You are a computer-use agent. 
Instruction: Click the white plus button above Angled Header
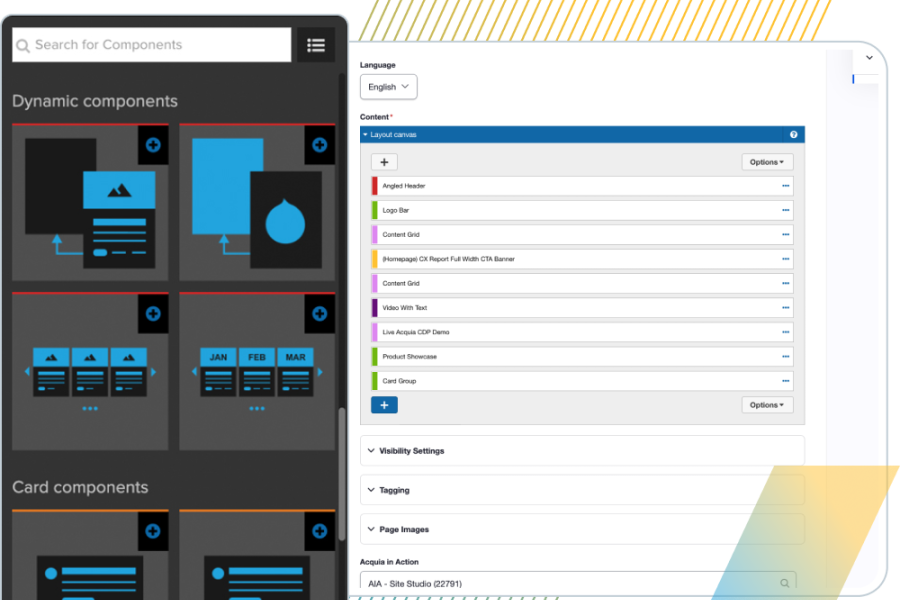[384, 161]
